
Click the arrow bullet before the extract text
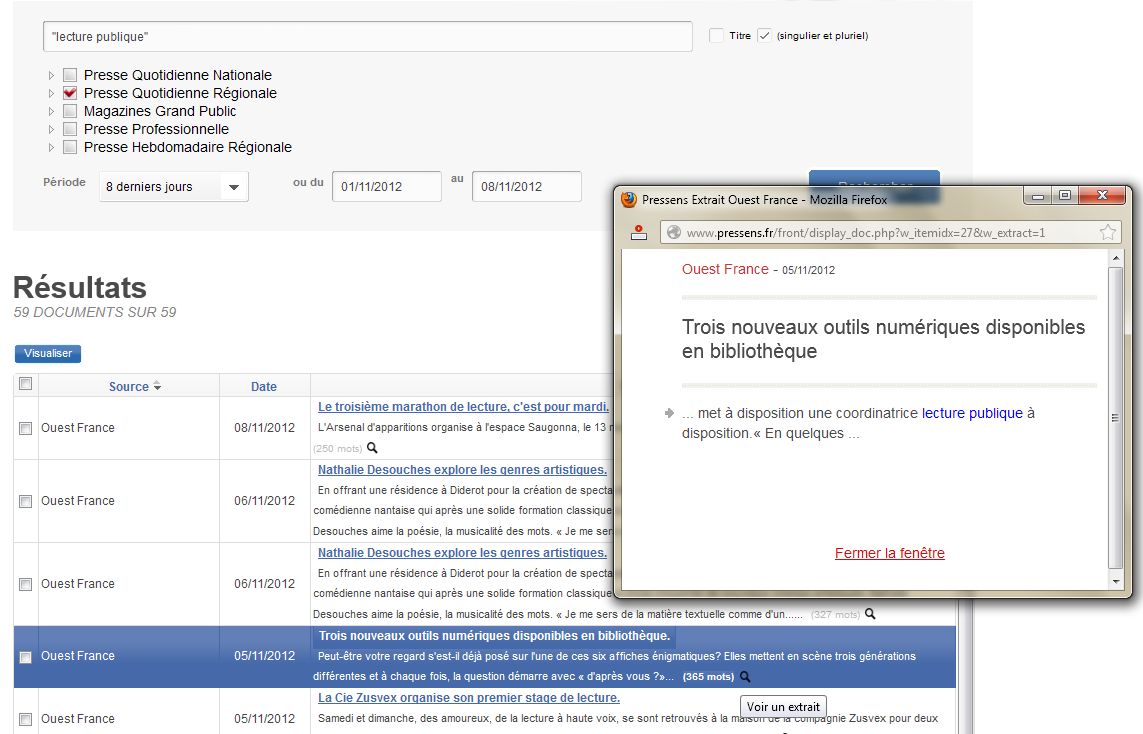click(669, 413)
